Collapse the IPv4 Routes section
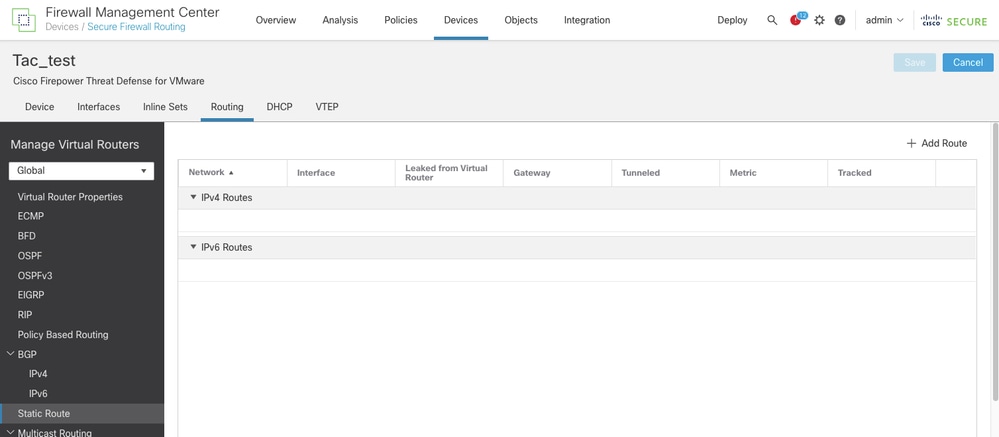This screenshot has width=999, height=437. (x=194, y=197)
